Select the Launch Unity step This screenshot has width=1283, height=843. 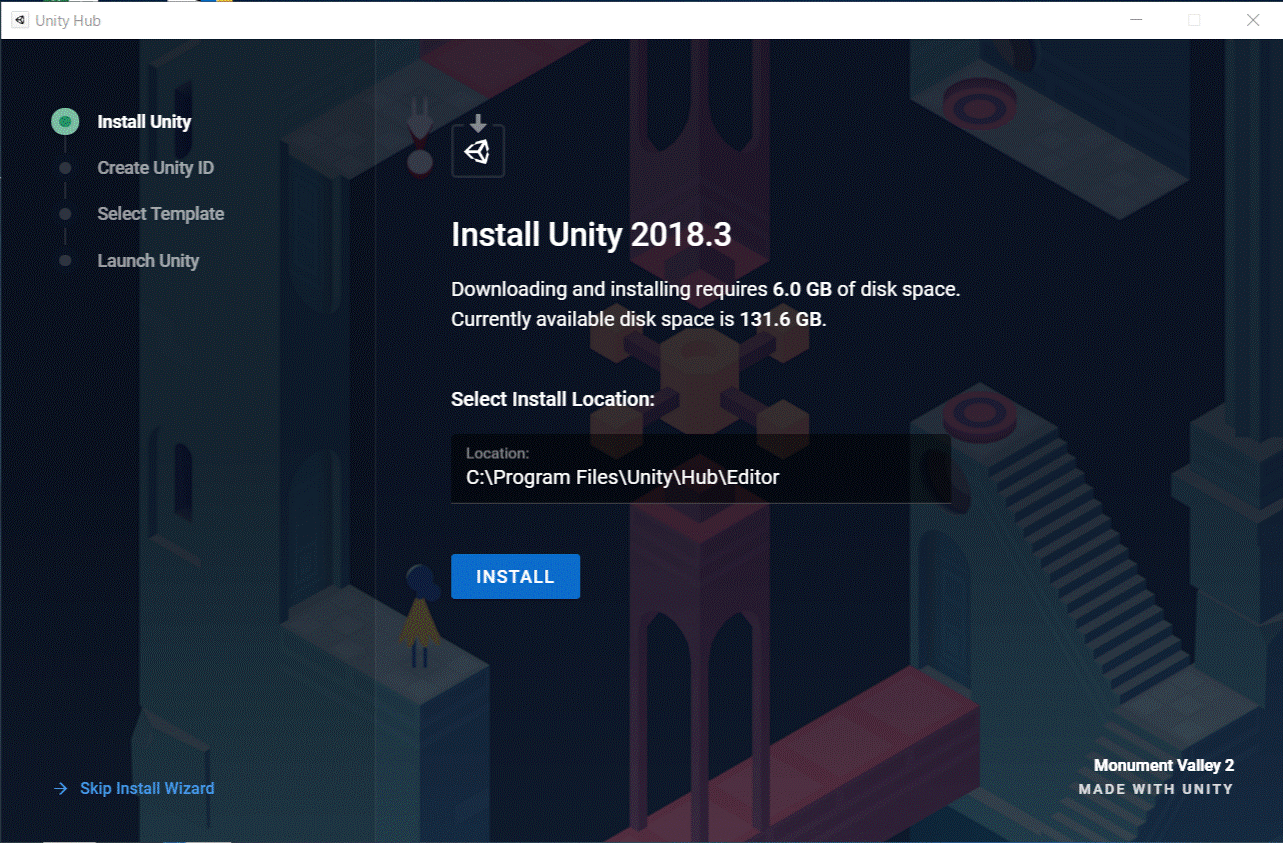(148, 261)
